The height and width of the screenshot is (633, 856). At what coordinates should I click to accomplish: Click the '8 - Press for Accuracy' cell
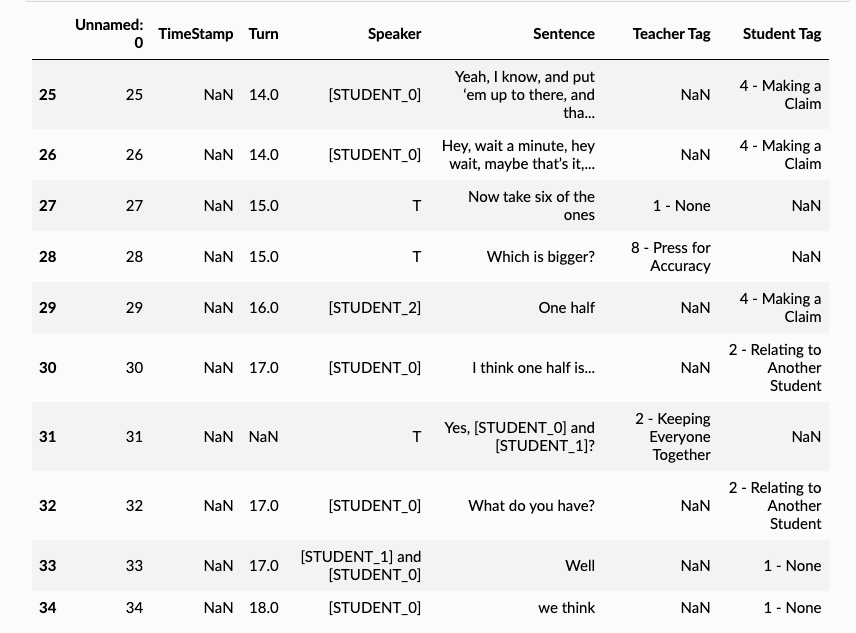[x=671, y=257]
